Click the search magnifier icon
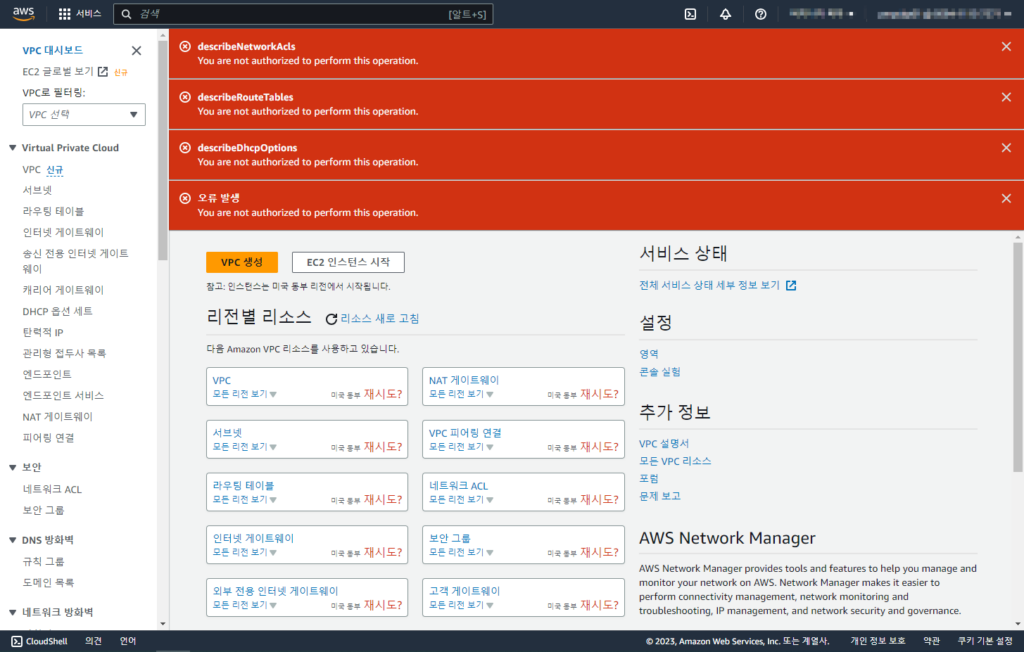1024x652 pixels. point(127,14)
